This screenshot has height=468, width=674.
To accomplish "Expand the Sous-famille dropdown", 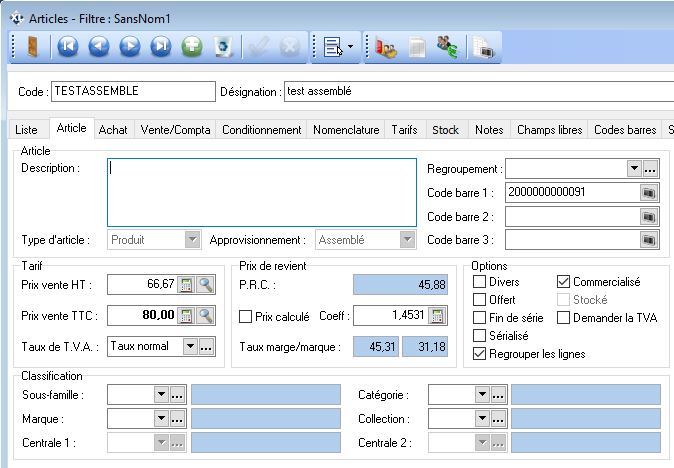I will point(161,396).
